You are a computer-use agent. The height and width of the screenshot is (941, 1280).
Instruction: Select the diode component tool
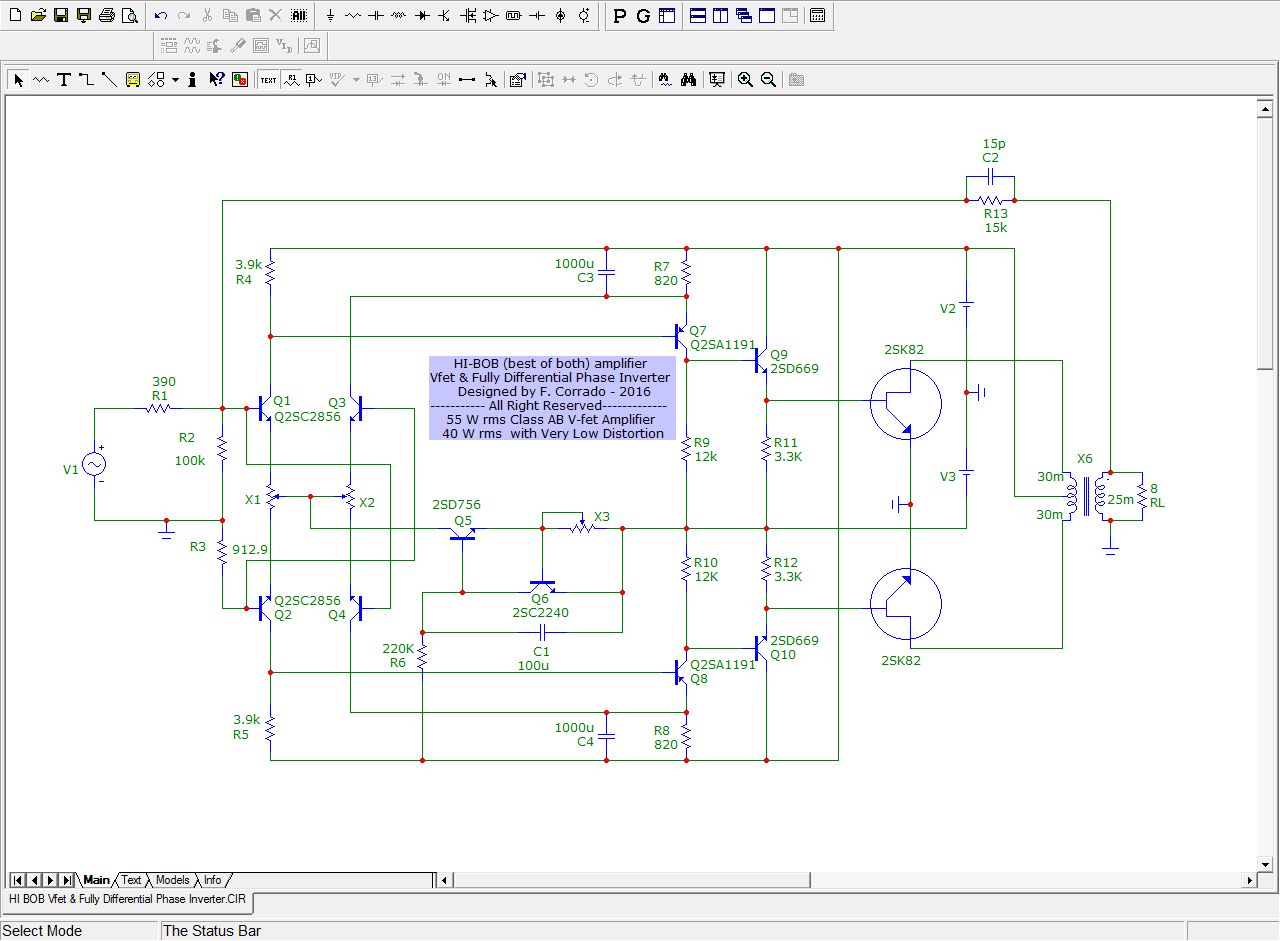(421, 16)
